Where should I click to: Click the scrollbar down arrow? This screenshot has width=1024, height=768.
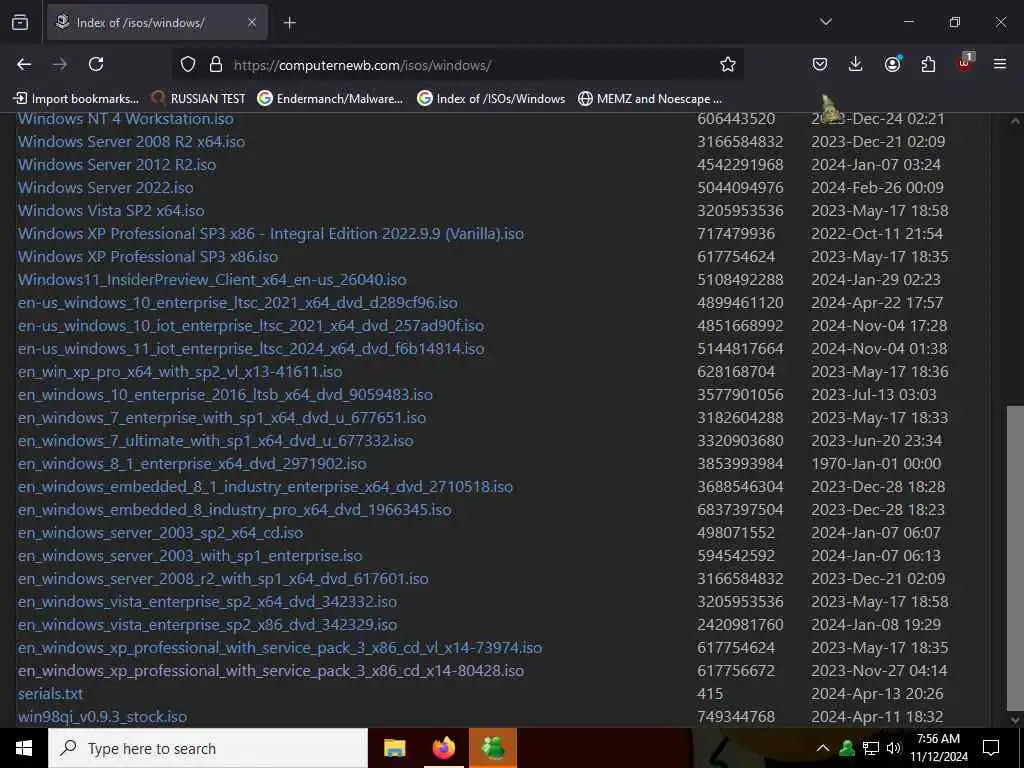[1015, 720]
